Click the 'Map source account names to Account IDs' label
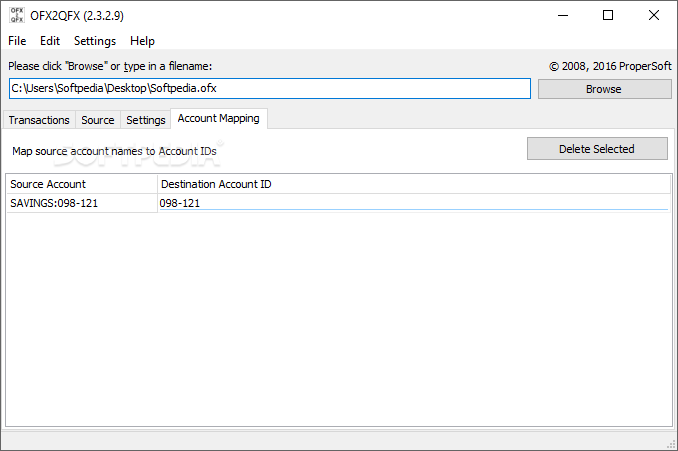The height and width of the screenshot is (451, 678). [114, 151]
